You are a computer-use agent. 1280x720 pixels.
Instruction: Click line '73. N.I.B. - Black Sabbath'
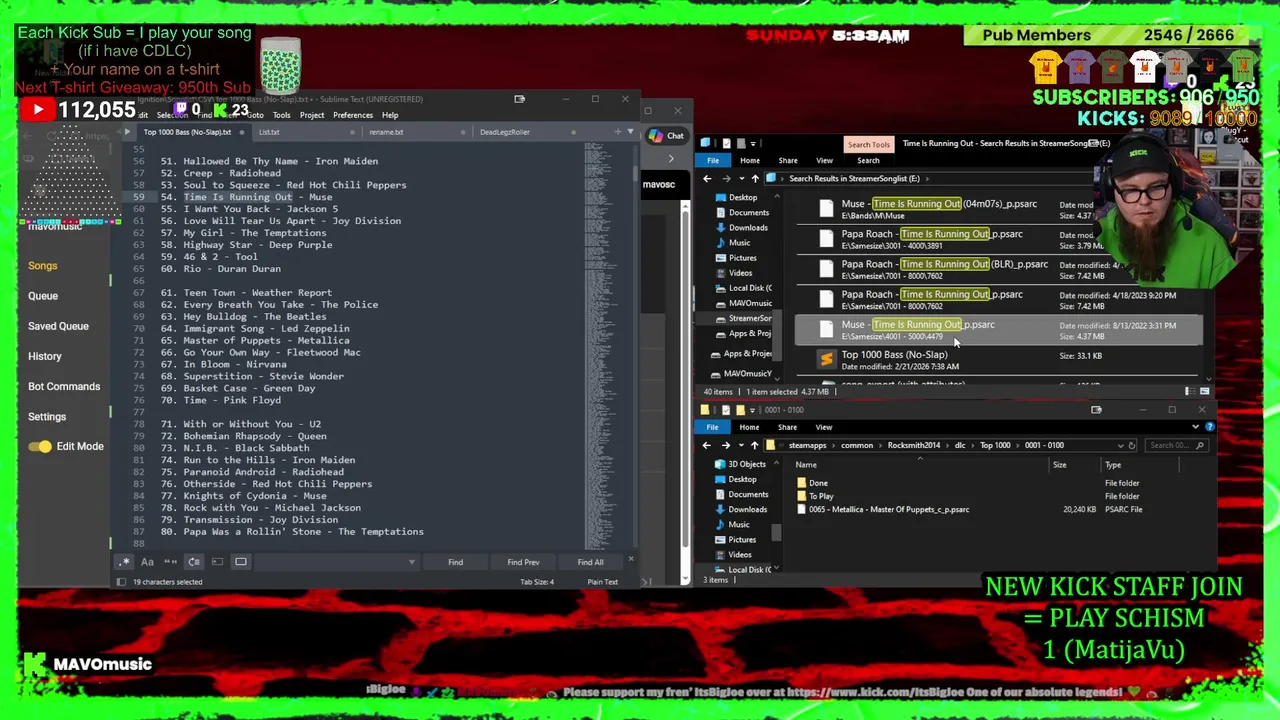click(x=235, y=448)
